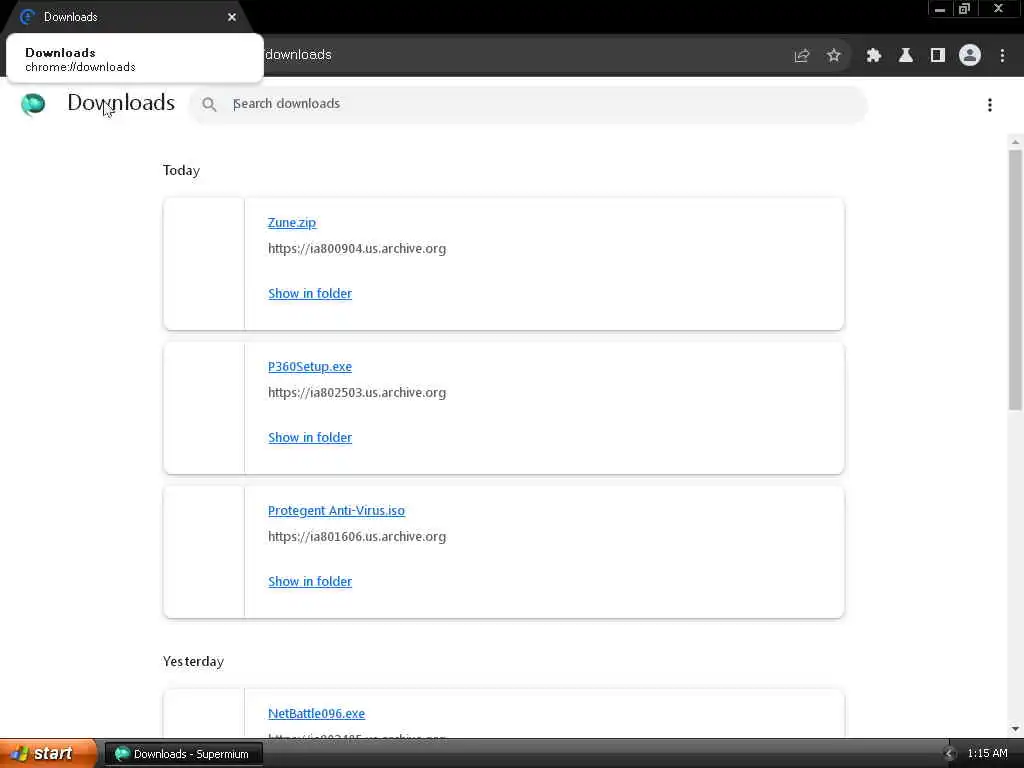
Task: Show Protegent Anti-Virus.iso in folder
Action: click(310, 581)
